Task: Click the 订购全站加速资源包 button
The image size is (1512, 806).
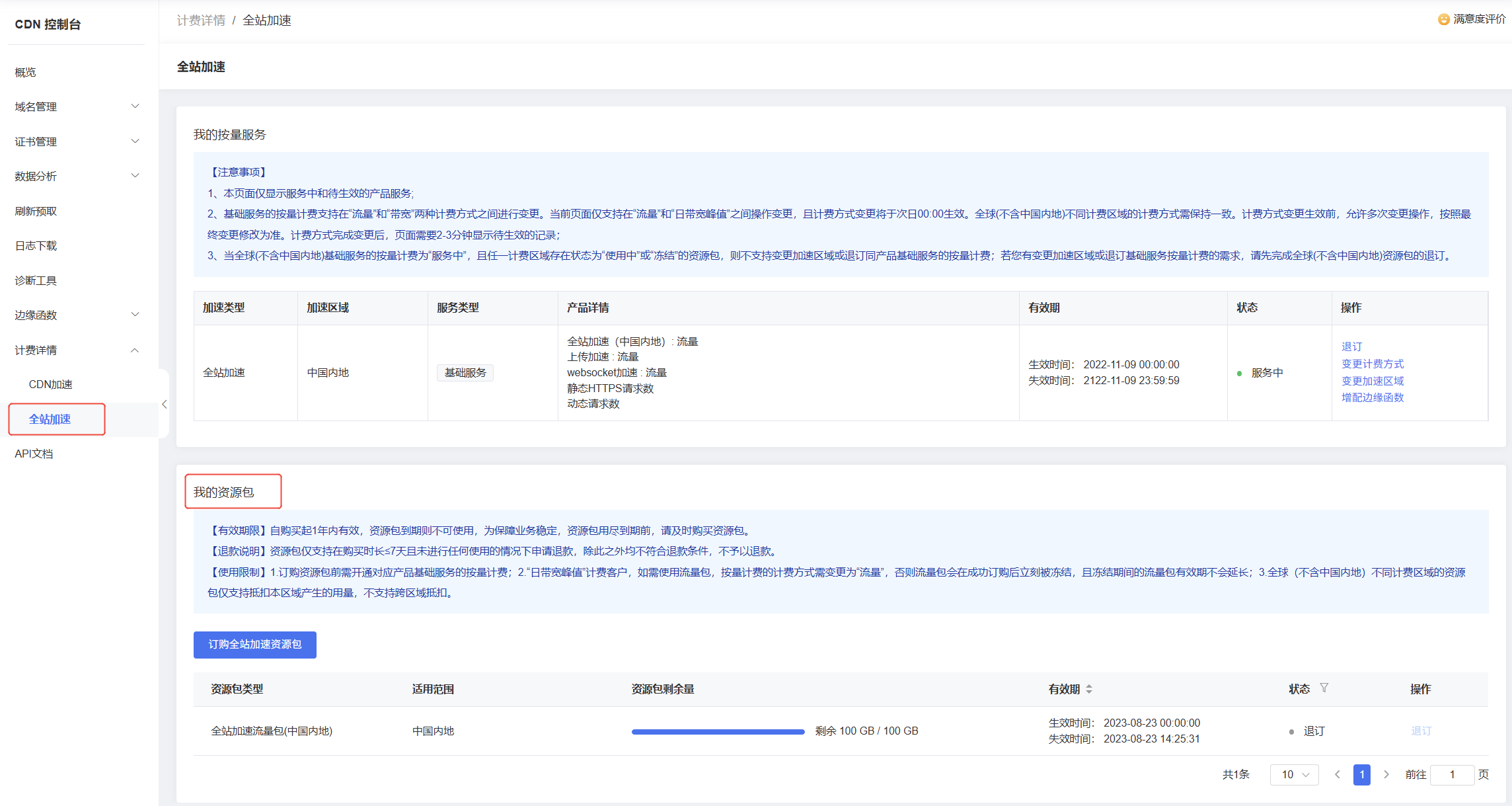Action: [254, 644]
